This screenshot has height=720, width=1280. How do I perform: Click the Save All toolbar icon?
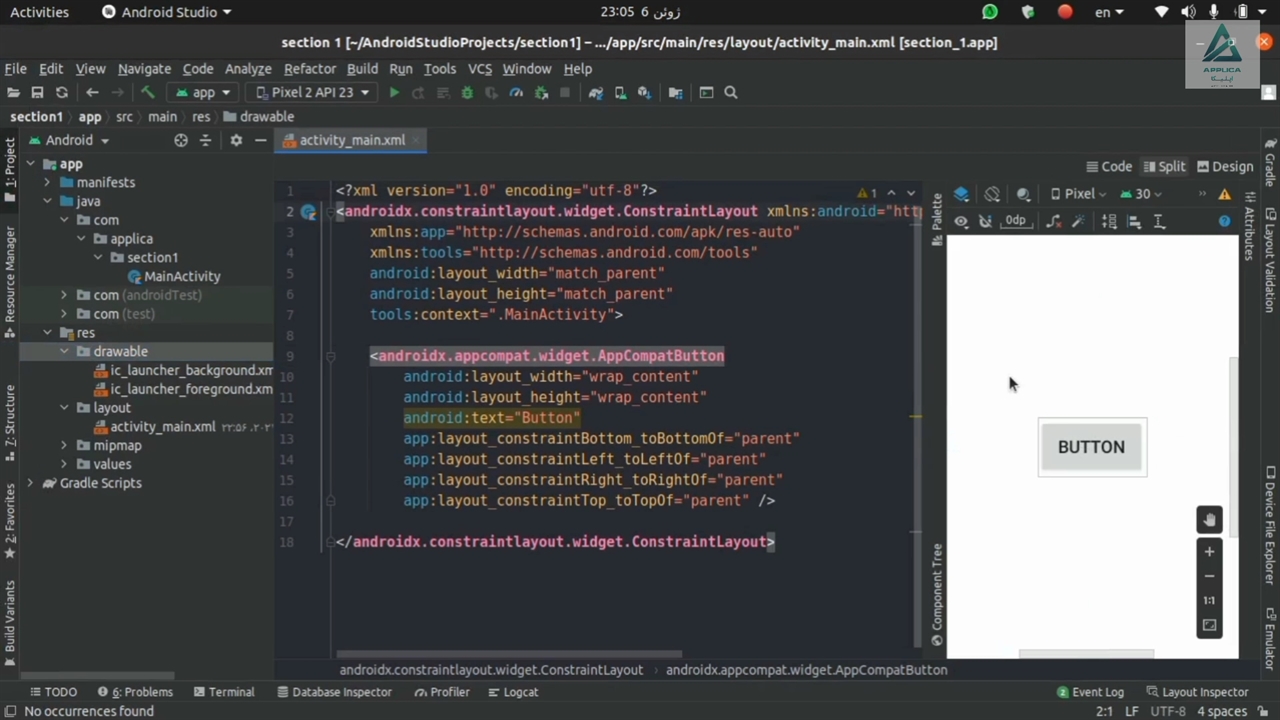tap(37, 92)
